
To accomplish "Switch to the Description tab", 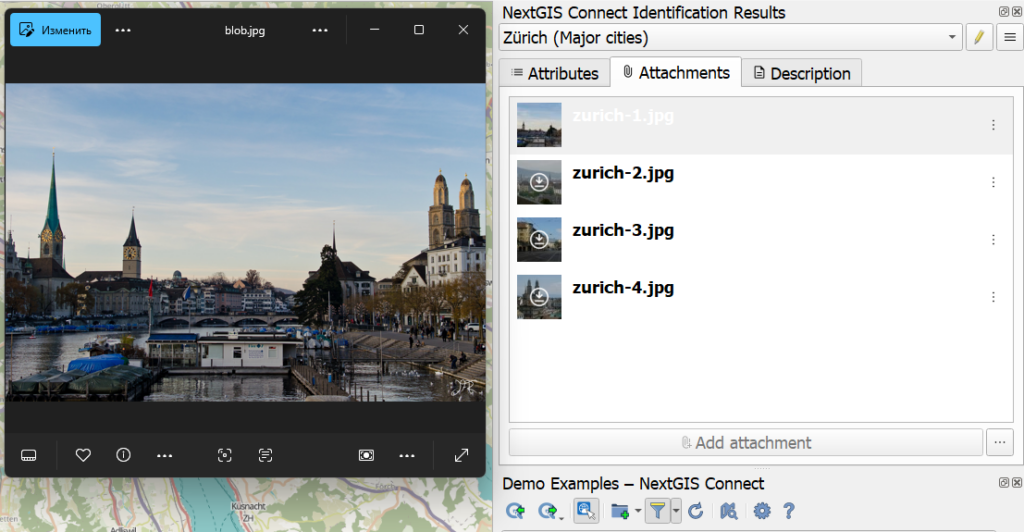I will point(802,73).
